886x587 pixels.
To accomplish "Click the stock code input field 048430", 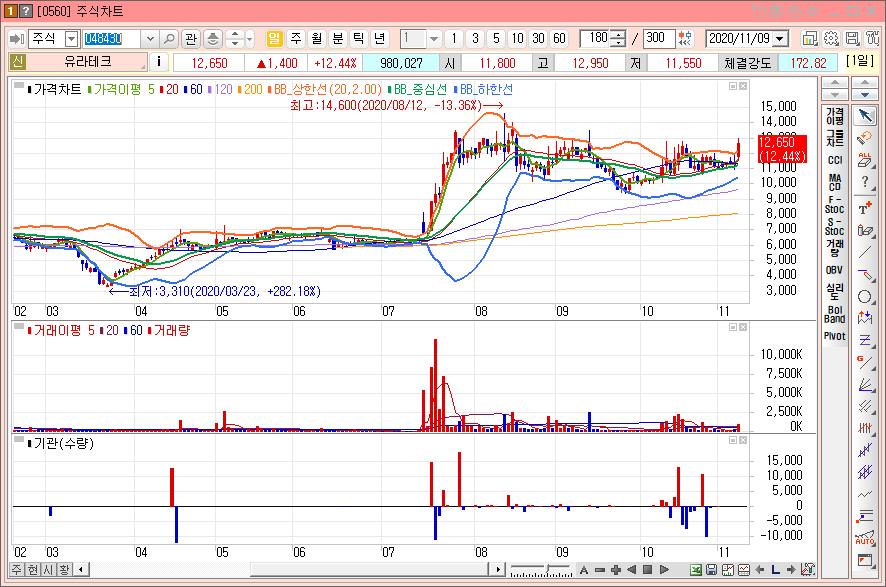I will pyautogui.click(x=112, y=38).
